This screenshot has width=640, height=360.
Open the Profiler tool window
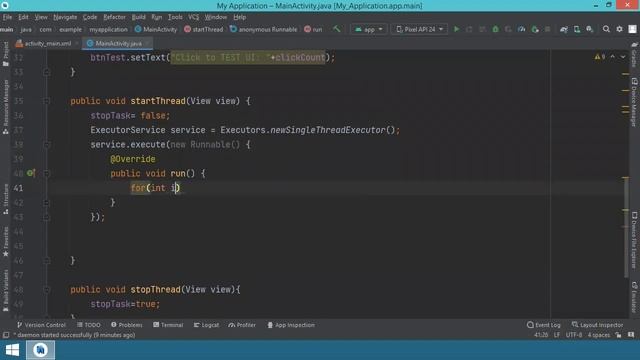242,325
